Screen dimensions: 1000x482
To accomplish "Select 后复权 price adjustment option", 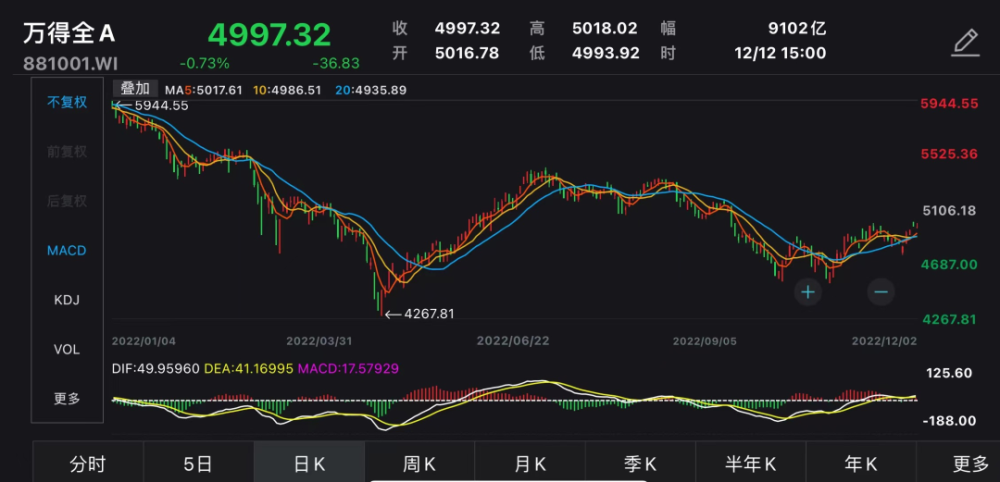I will point(67,201).
